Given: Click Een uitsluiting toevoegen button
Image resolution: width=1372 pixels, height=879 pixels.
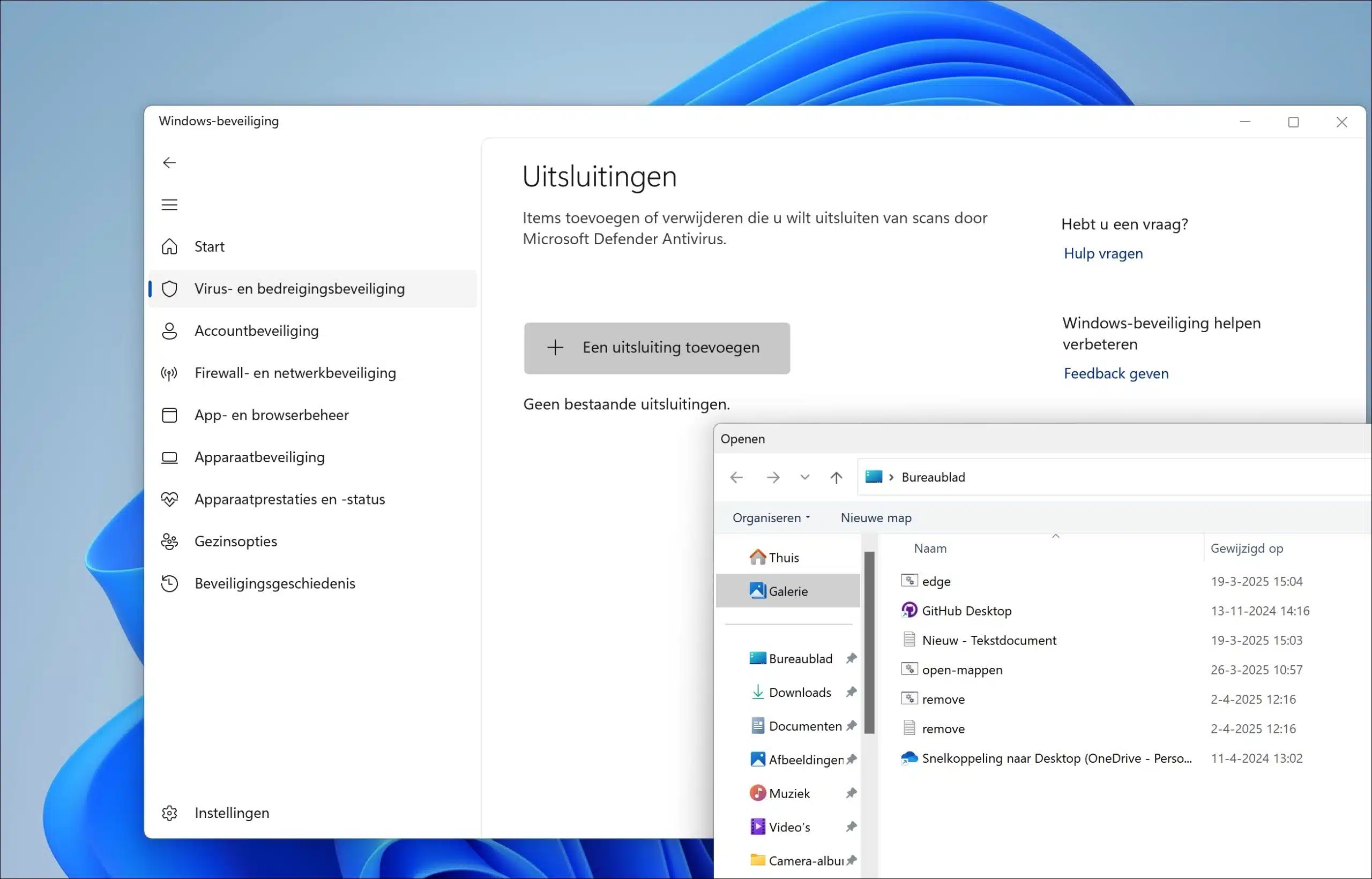Looking at the screenshot, I should pos(657,348).
